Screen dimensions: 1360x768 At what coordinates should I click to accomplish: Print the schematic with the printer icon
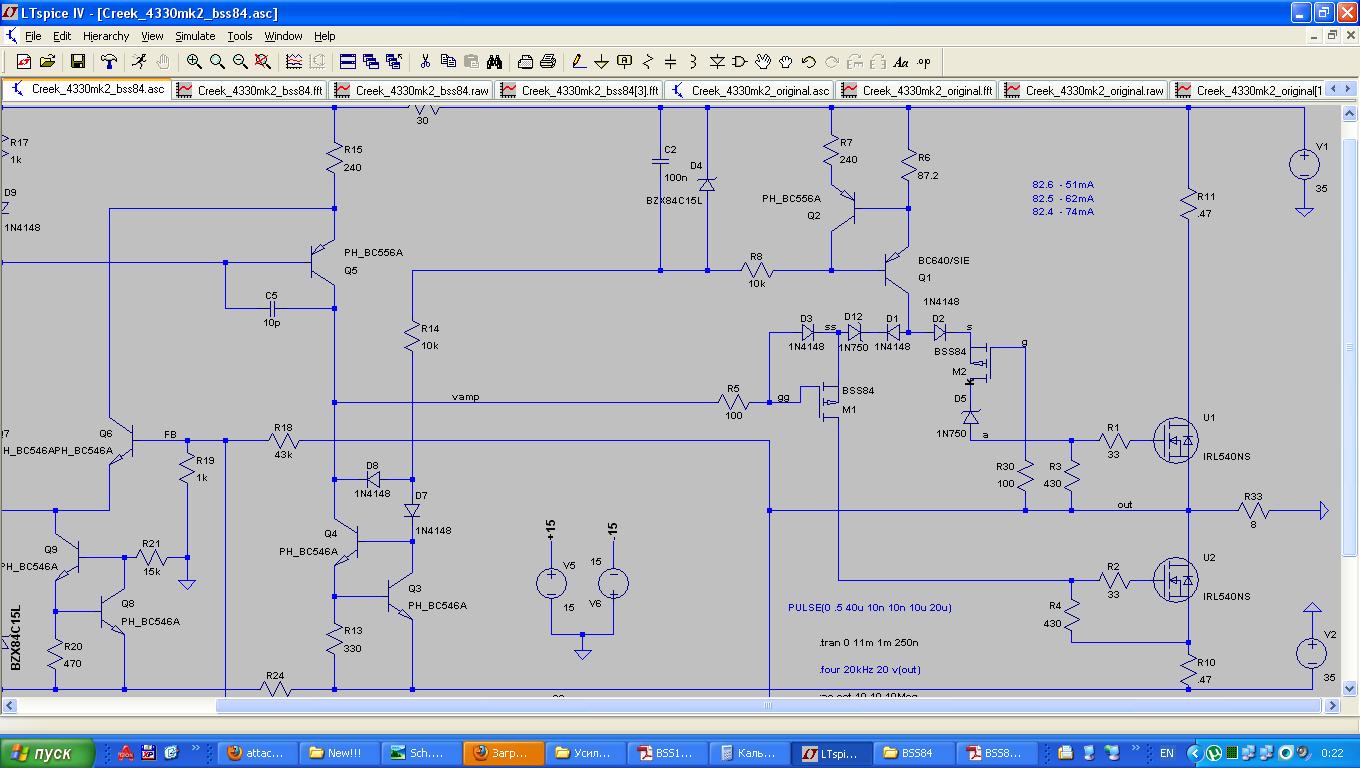click(x=548, y=62)
